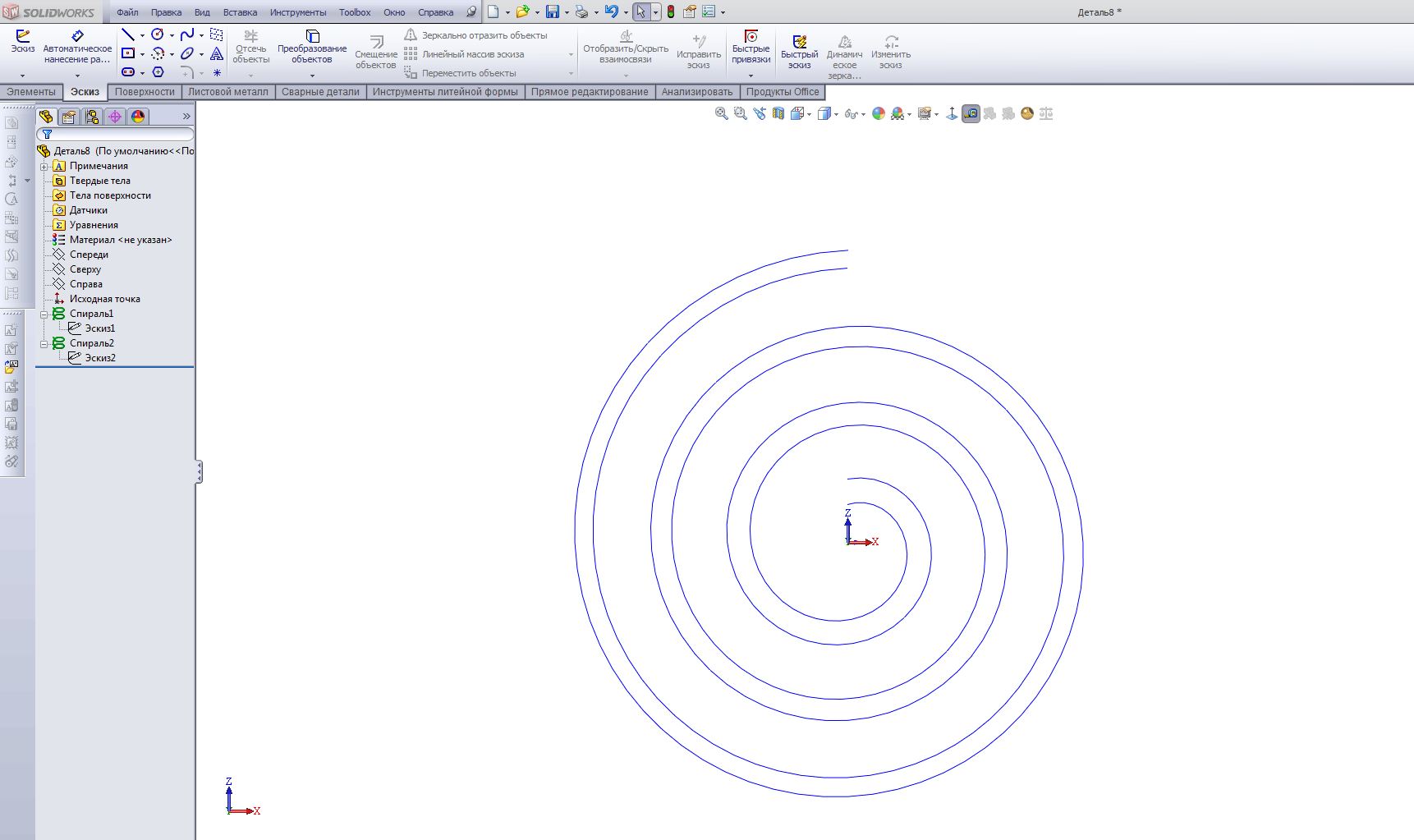
Task: Click the New document icon
Action: pyautogui.click(x=493, y=11)
